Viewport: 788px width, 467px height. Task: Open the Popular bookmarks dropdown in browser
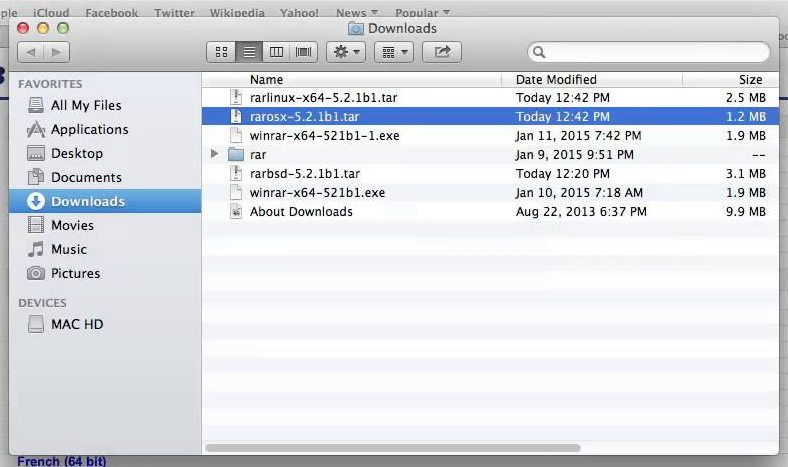pos(422,13)
